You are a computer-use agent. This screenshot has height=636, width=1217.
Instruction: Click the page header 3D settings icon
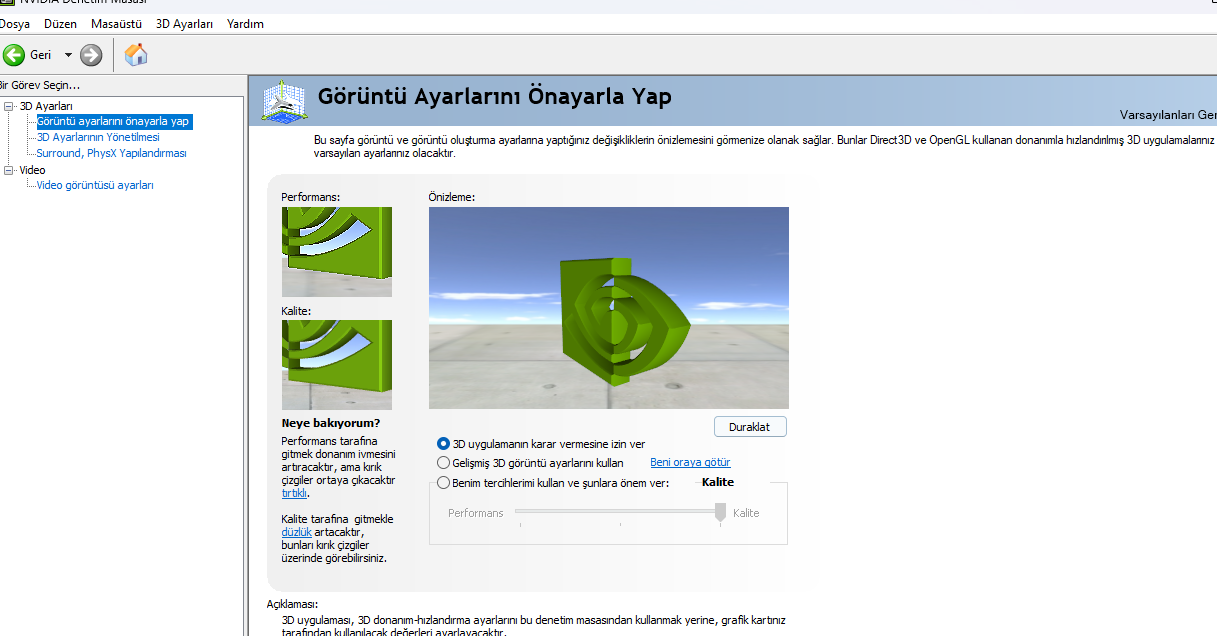tap(283, 100)
